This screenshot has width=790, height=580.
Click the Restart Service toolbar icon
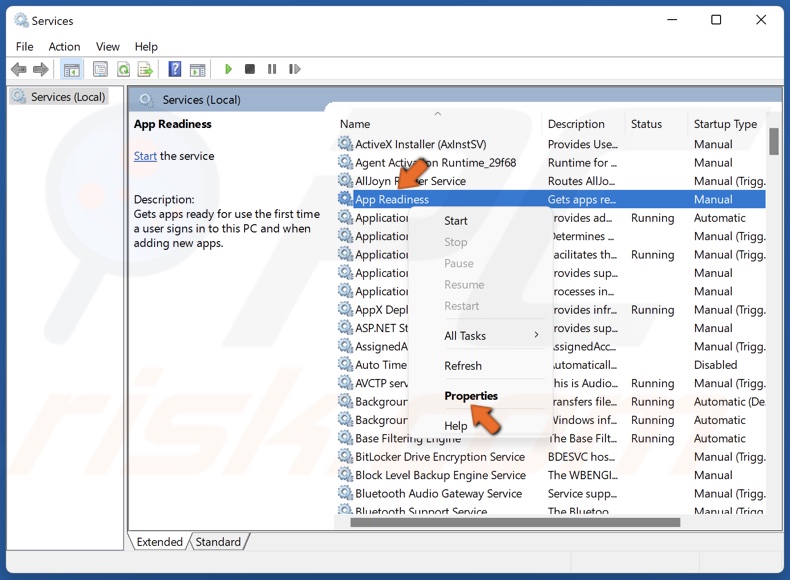[x=295, y=69]
